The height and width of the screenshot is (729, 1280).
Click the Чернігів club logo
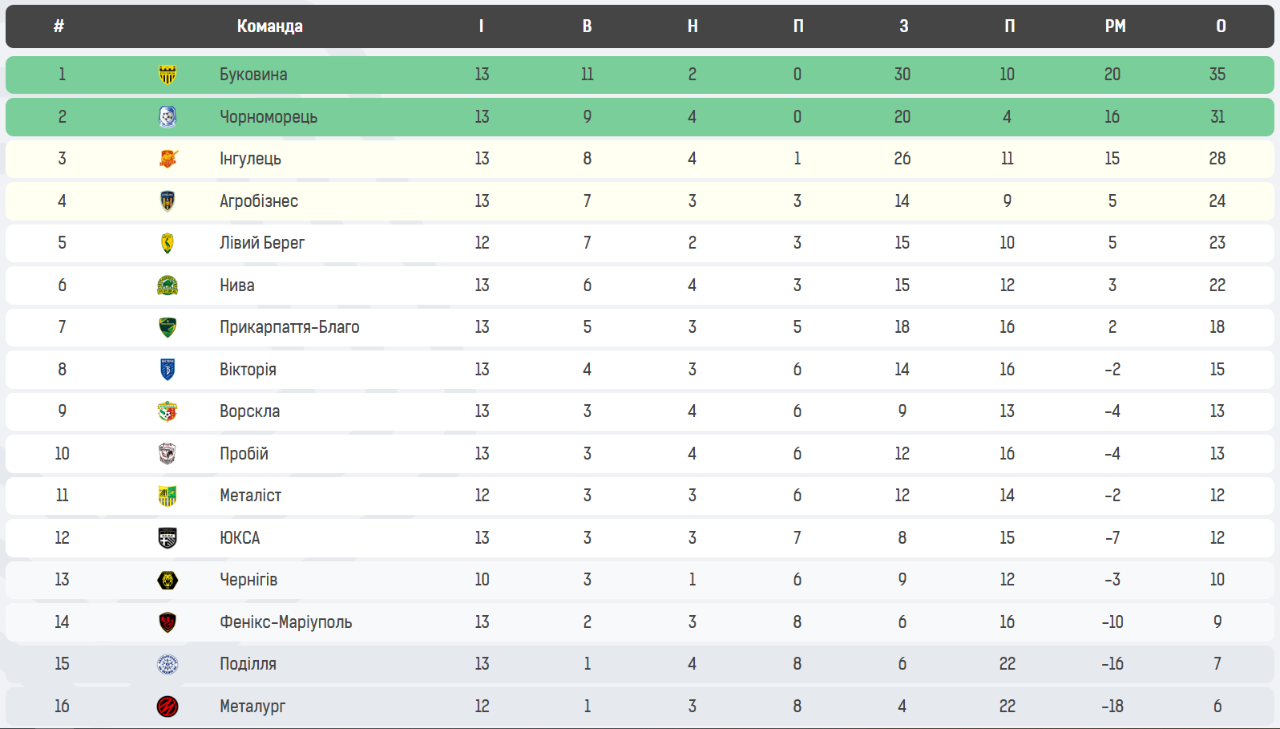pos(168,580)
